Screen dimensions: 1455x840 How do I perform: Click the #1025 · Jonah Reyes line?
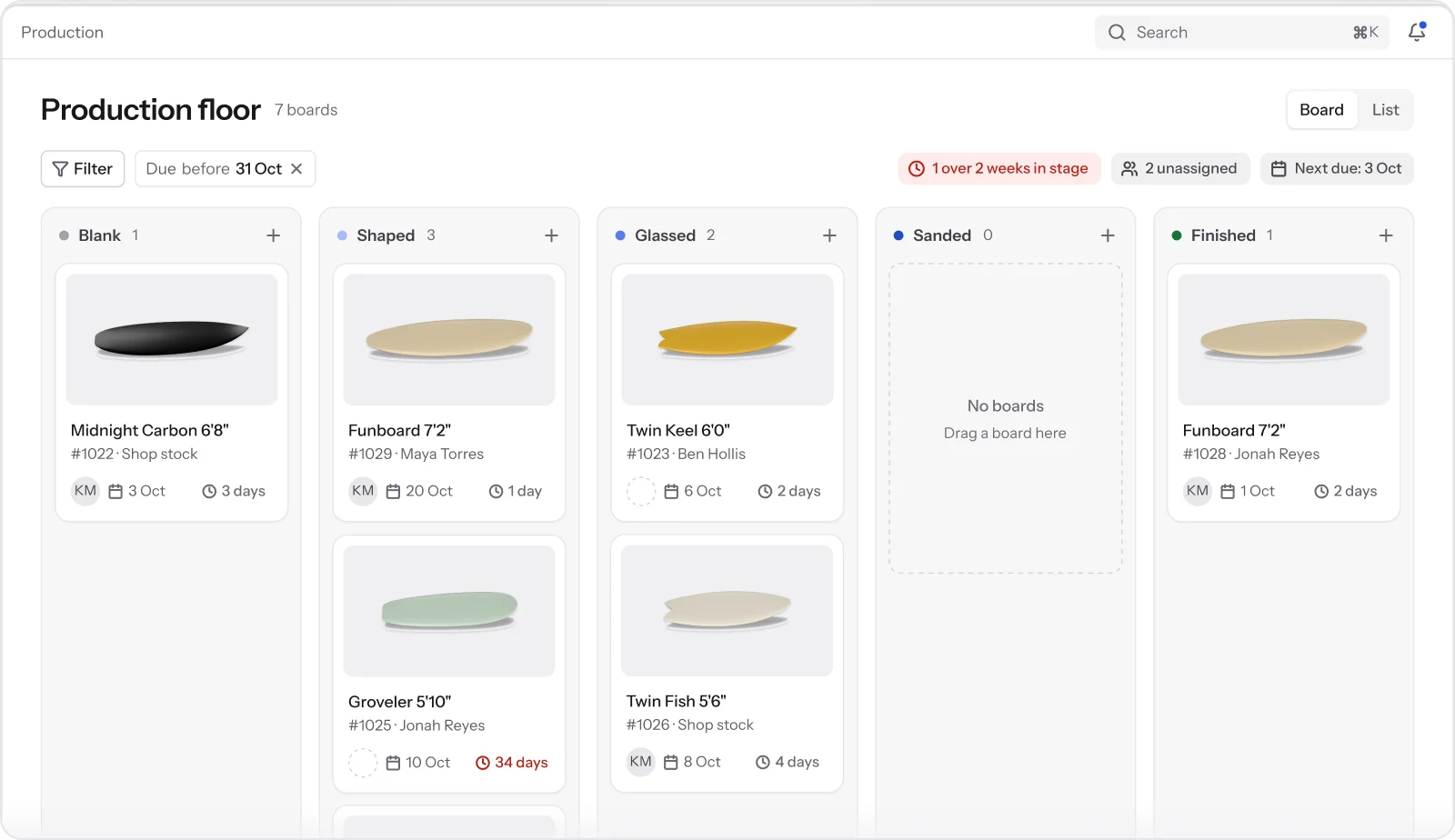(416, 725)
